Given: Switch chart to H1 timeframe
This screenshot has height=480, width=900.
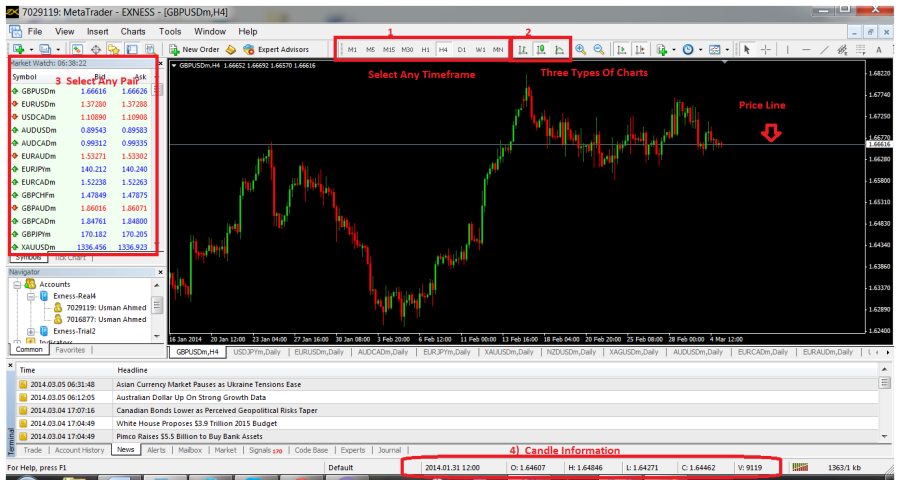Looking at the screenshot, I should coord(425,50).
